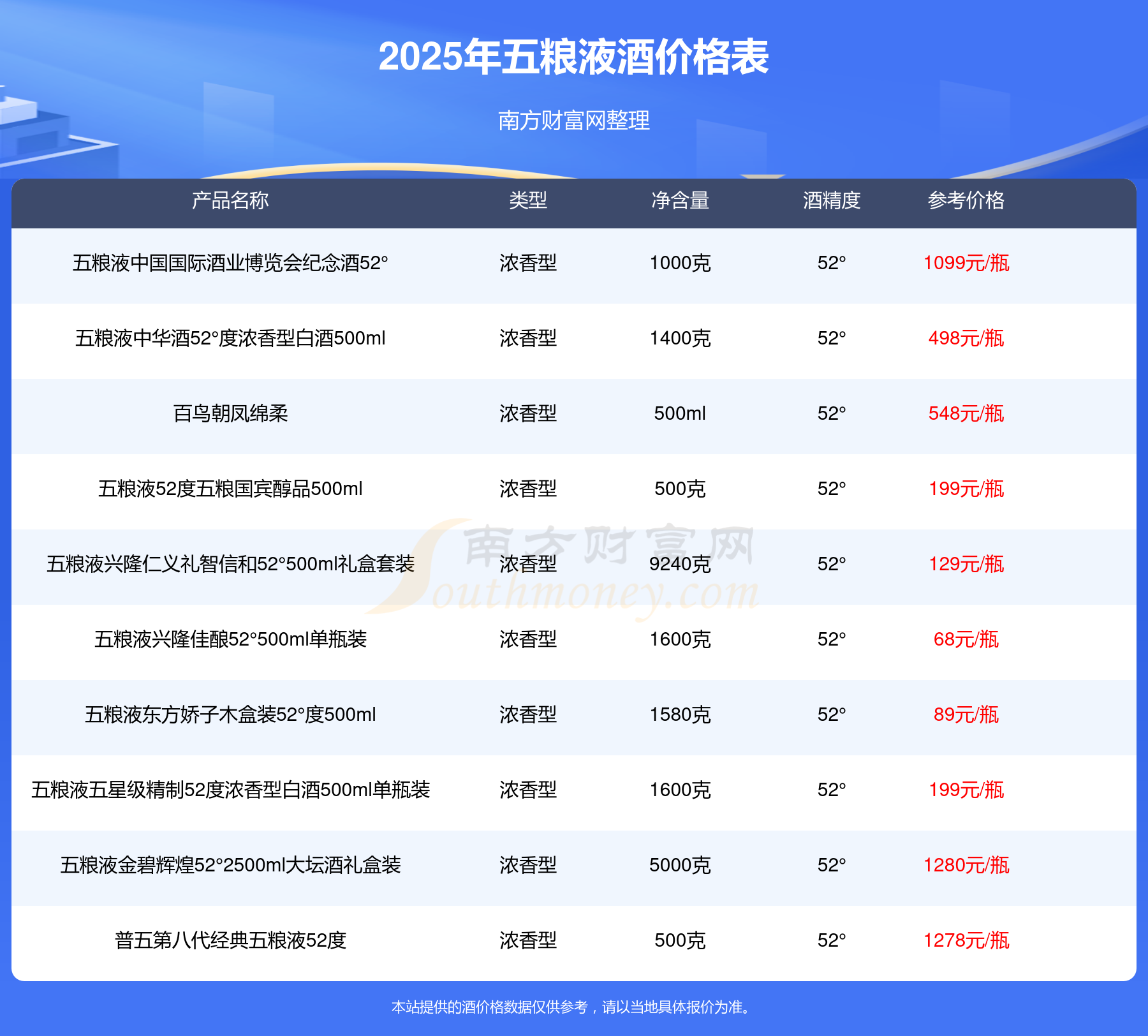Click product name 五粮液中国国际酒业博览会纪念酒52°
Image resolution: width=1148 pixels, height=1036 pixels.
pyautogui.click(x=230, y=263)
